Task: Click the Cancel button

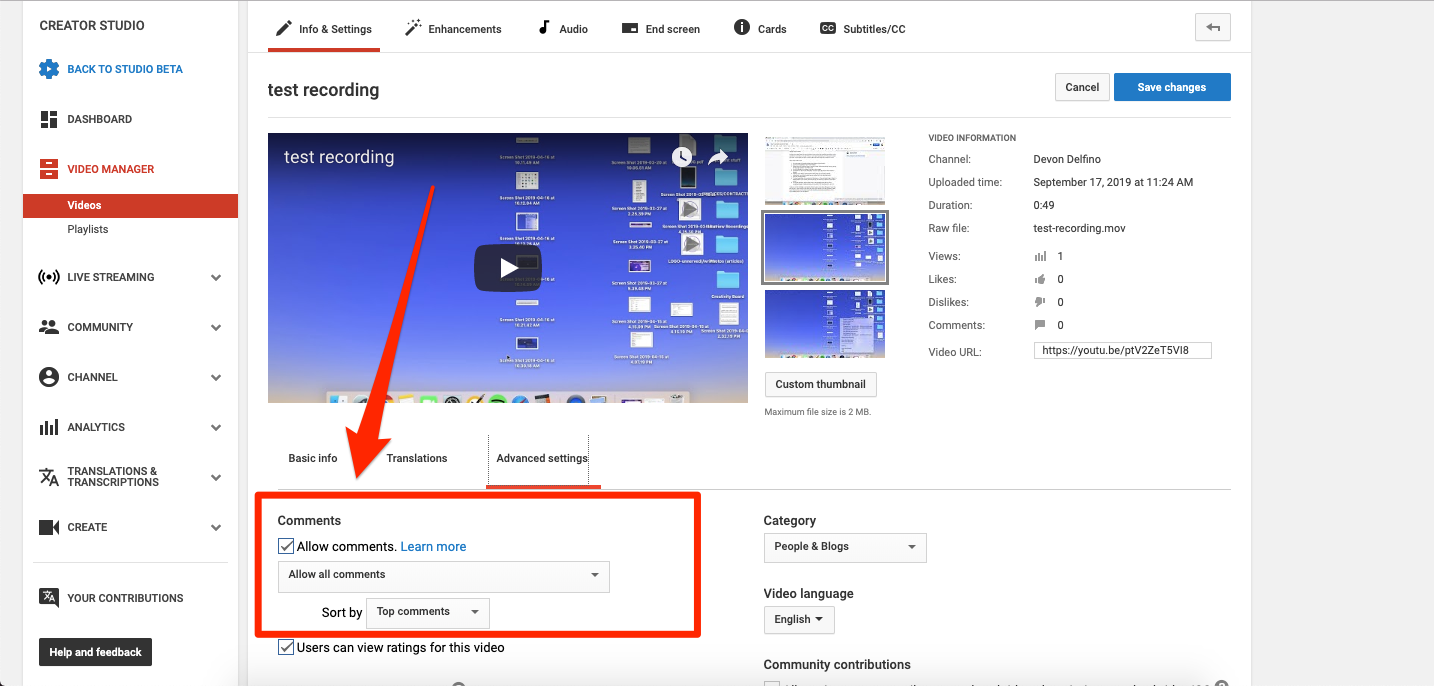Action: point(1082,87)
